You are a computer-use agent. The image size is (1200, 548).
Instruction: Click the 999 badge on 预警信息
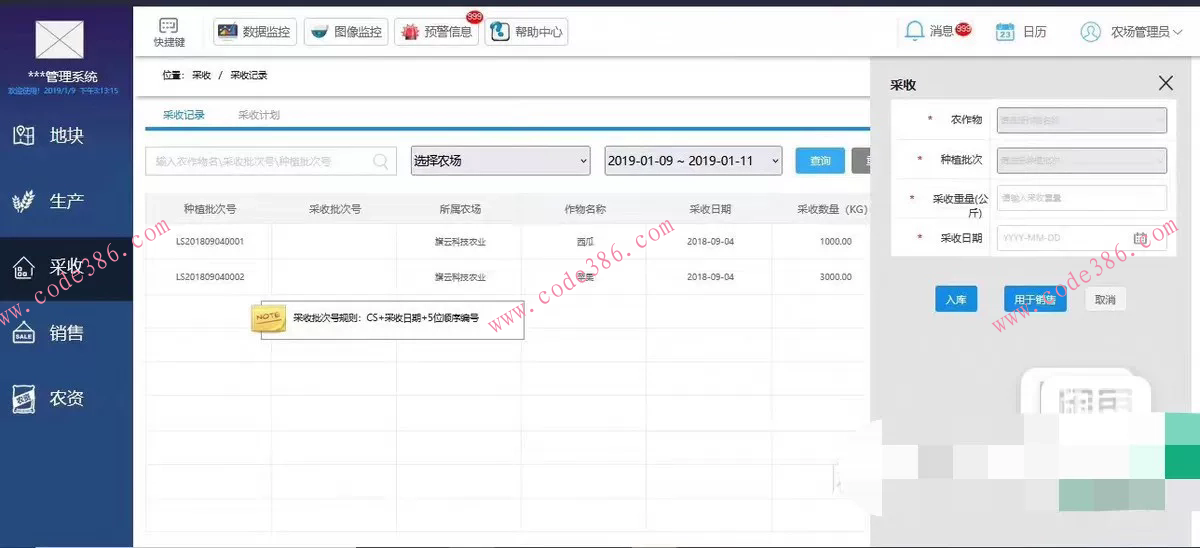475,17
